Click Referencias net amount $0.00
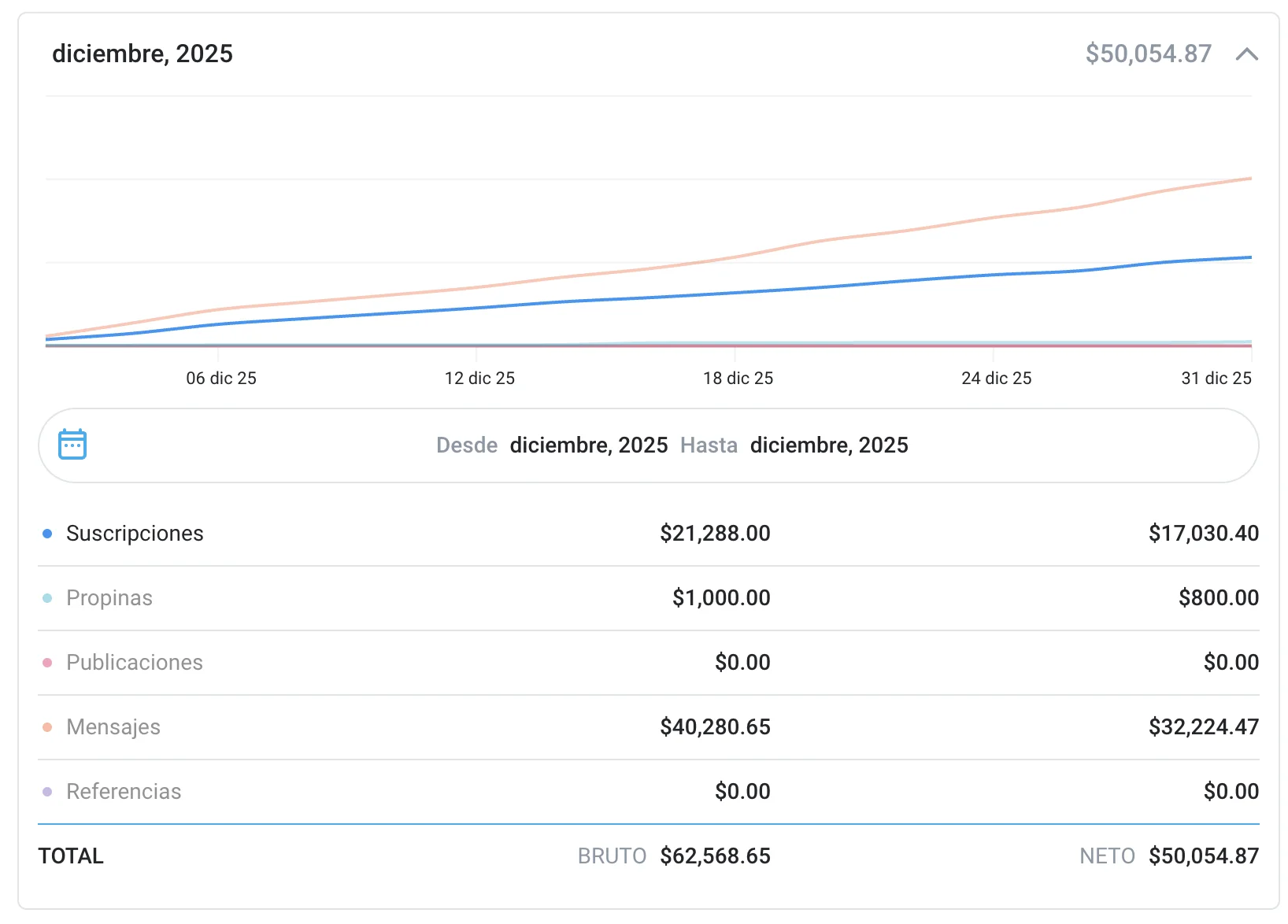The image size is (1288, 924). pyautogui.click(x=1231, y=792)
